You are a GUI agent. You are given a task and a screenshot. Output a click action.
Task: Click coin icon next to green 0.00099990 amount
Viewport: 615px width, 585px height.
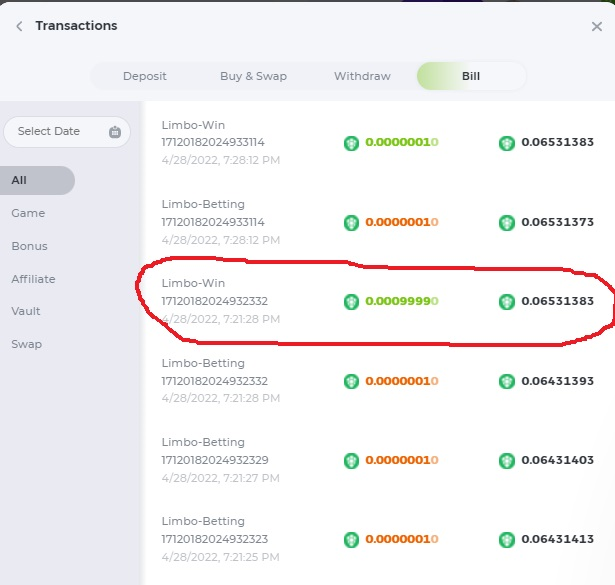click(351, 301)
